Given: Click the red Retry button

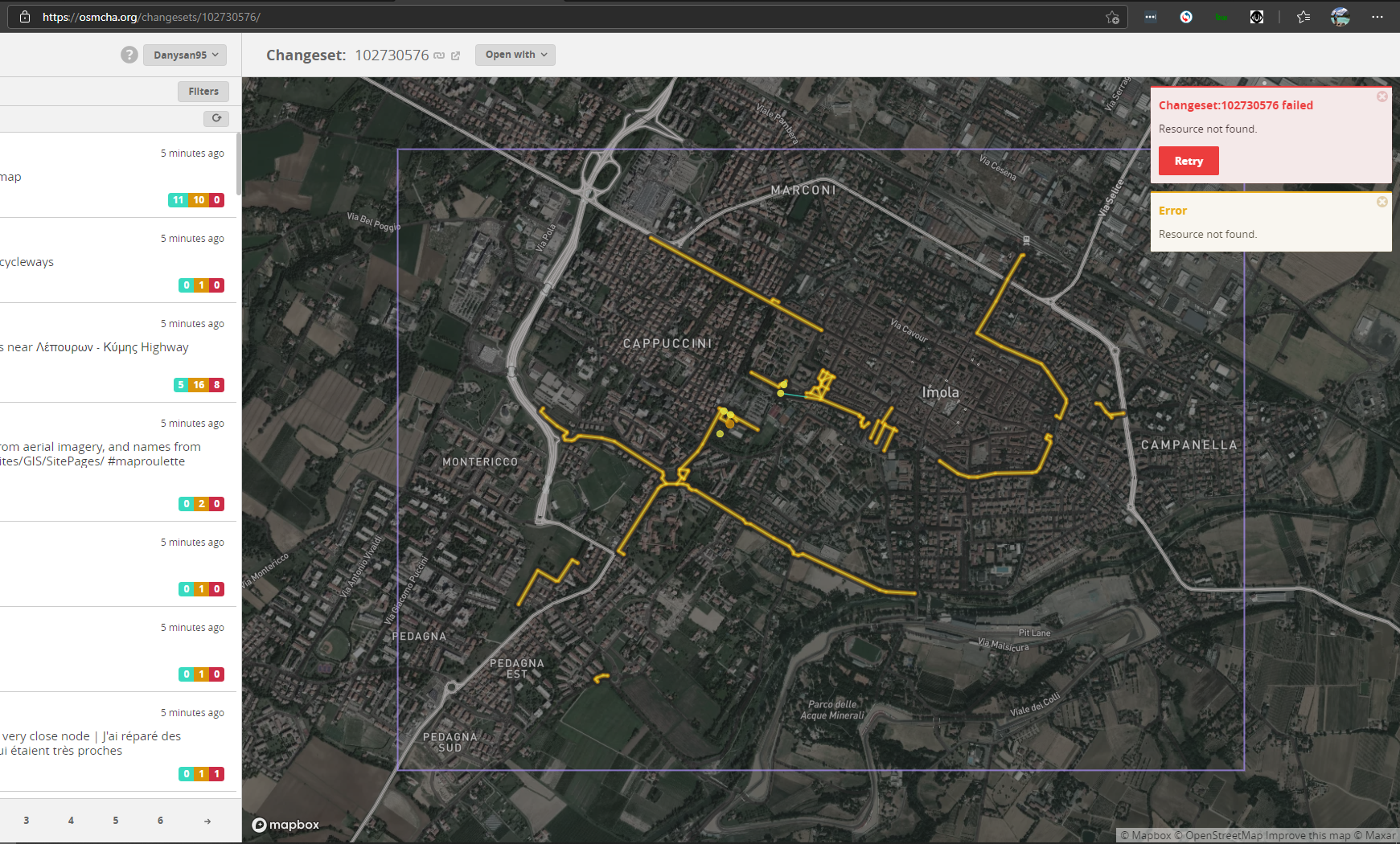Looking at the screenshot, I should (x=1189, y=161).
